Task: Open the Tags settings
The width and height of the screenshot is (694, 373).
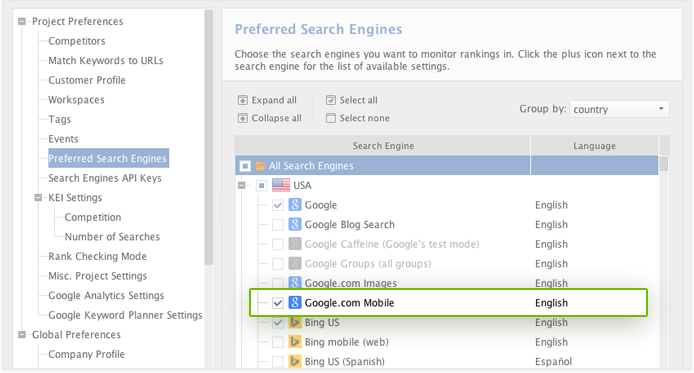Action: click(60, 119)
